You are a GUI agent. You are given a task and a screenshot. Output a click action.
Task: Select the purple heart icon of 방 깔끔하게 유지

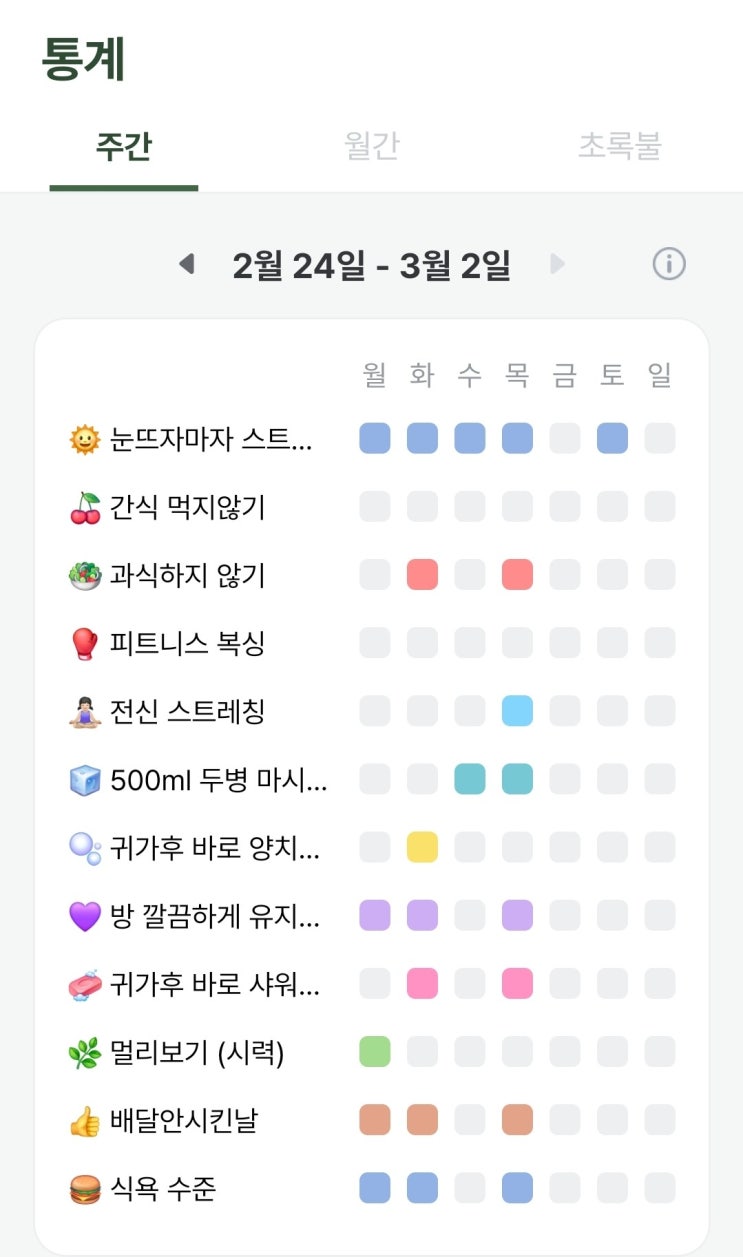85,917
